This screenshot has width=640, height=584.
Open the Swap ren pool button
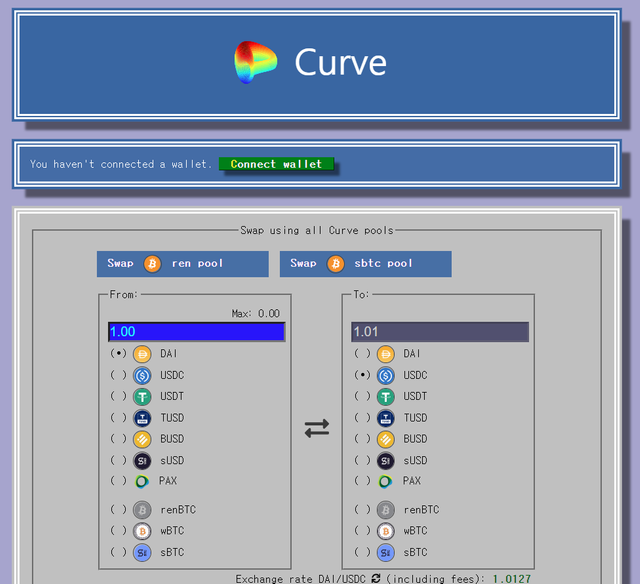pyautogui.click(x=182, y=264)
